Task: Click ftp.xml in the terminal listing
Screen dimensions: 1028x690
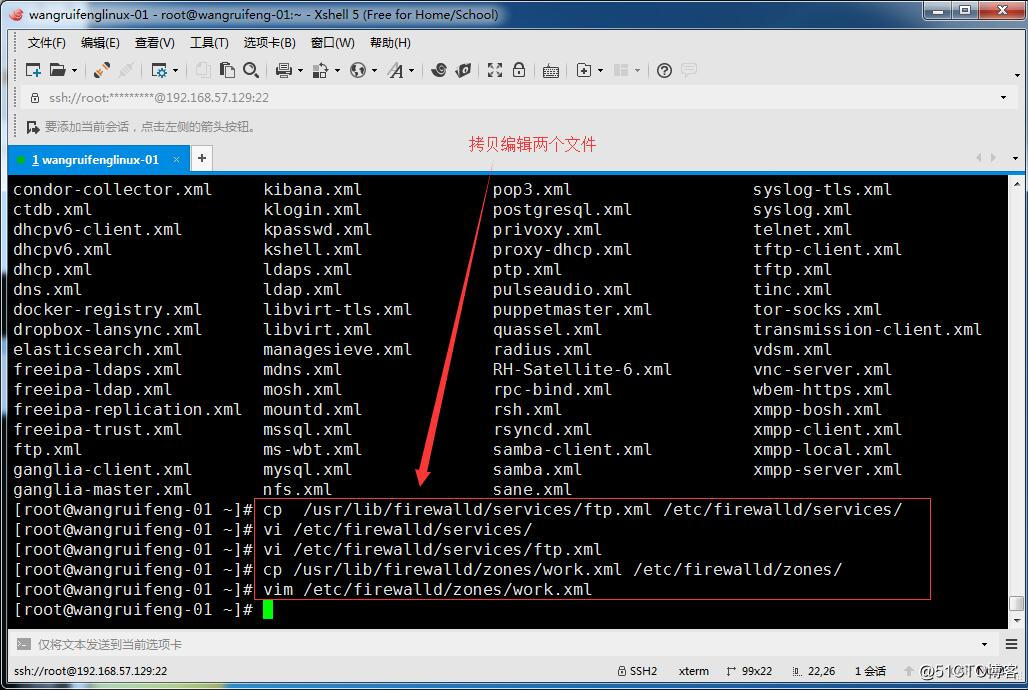Action: pyautogui.click(x=47, y=449)
